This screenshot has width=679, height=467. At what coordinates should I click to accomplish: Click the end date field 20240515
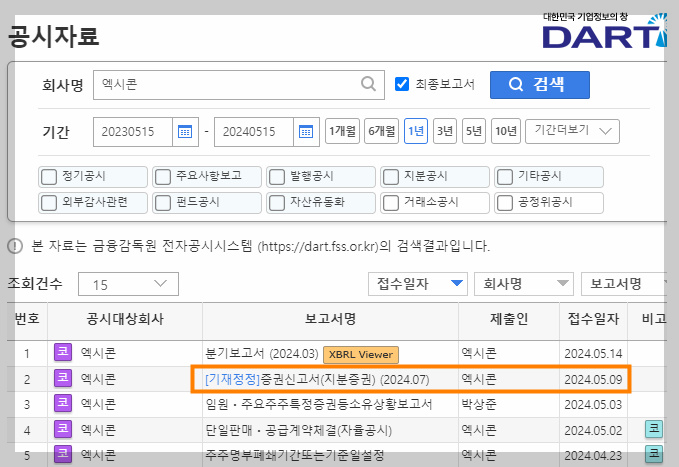pyautogui.click(x=254, y=132)
